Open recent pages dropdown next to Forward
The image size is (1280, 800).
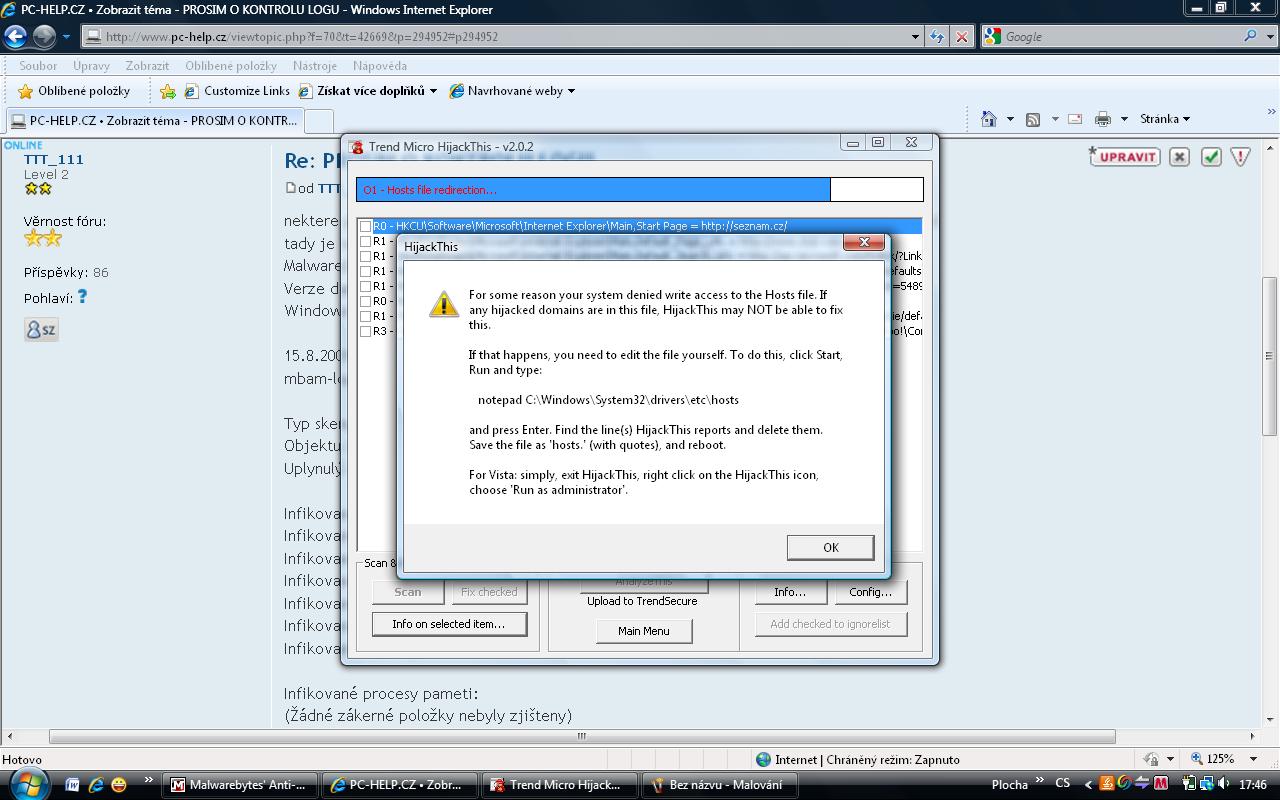coord(66,37)
